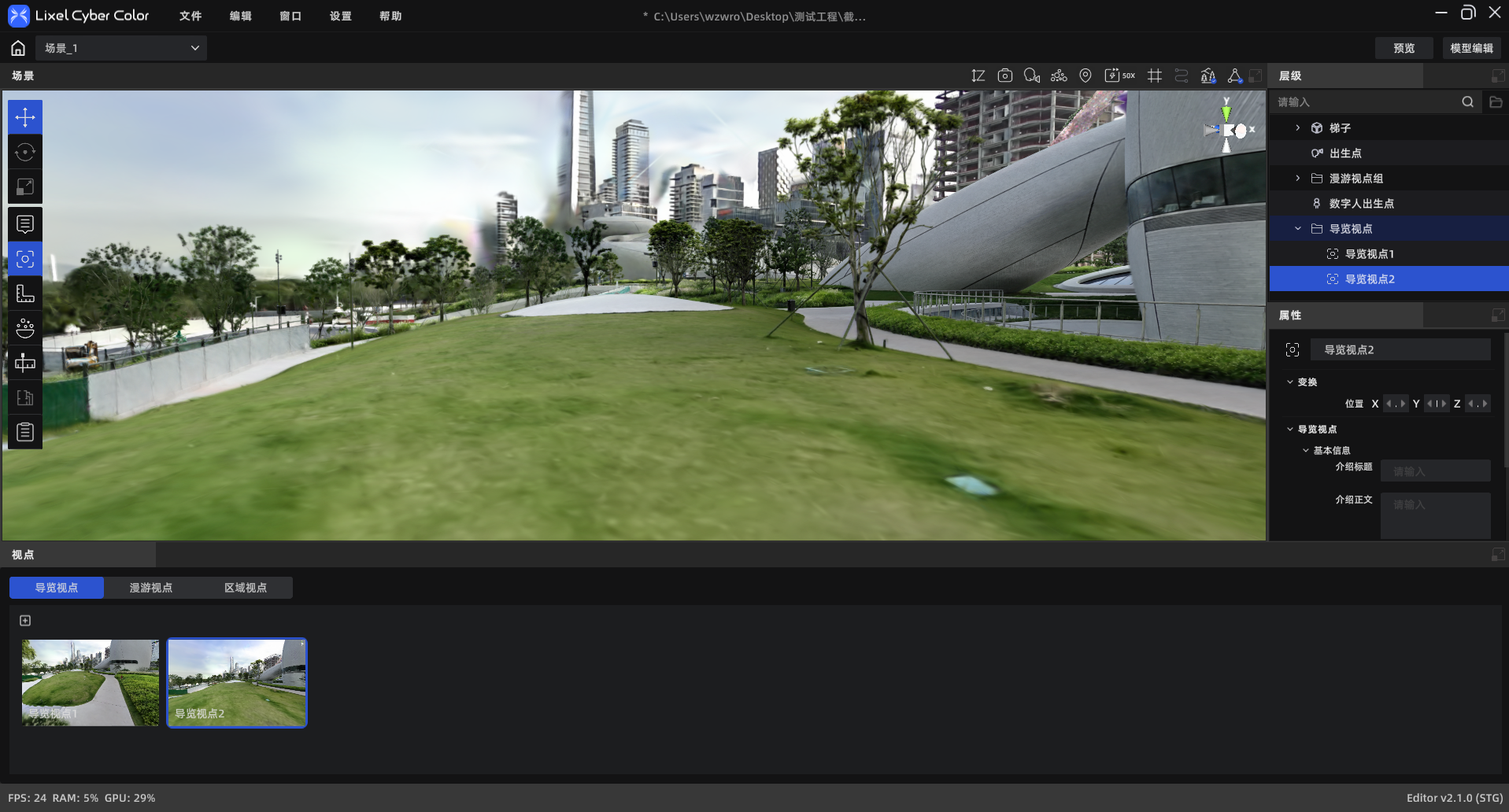Click the location pin icon in scene toolbar
1509x812 pixels.
[1085, 76]
